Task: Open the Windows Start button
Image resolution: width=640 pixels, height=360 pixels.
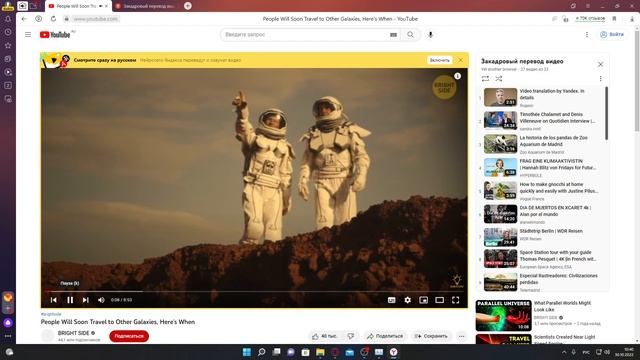Action: (247, 352)
